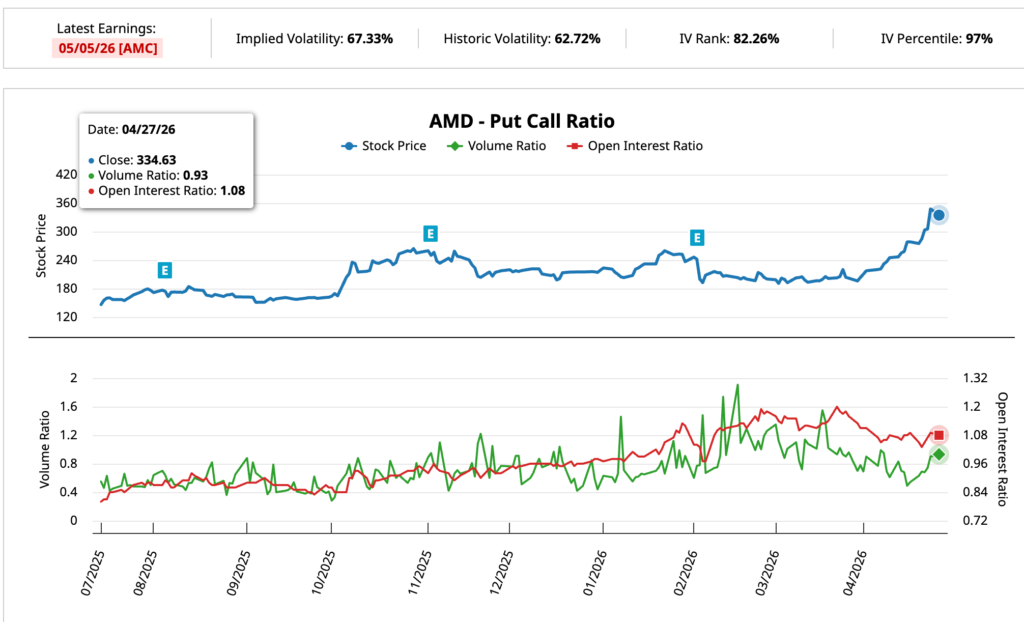Viewport: 1024px width, 622px height.
Task: Click the earnings marker near 02/2026
Action: (697, 238)
